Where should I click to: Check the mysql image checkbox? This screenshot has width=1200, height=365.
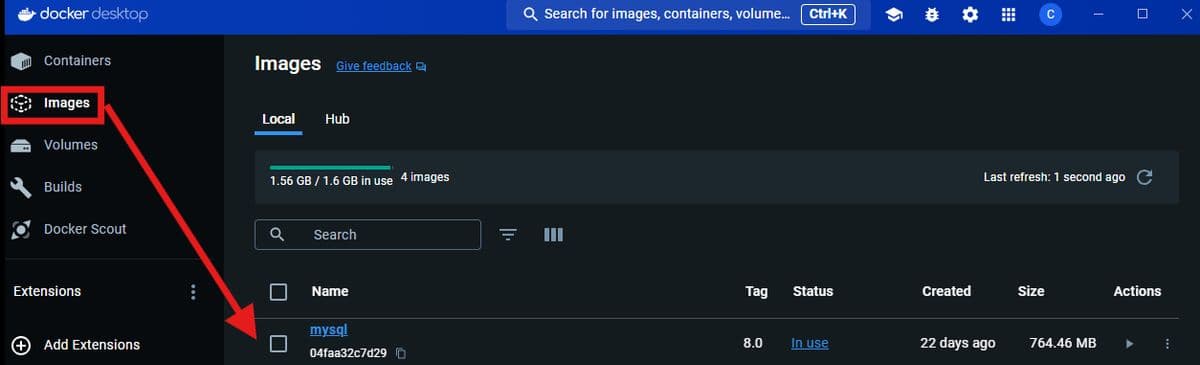[x=279, y=343]
